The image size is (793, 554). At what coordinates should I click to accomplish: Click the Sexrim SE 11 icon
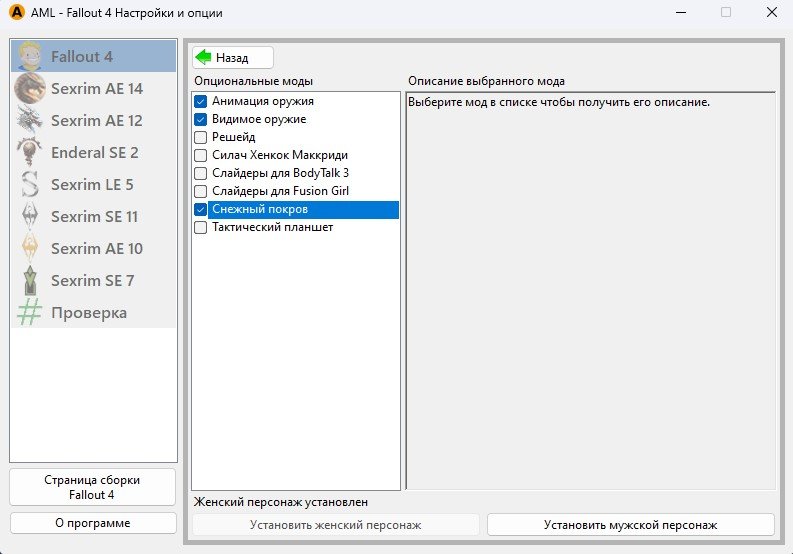pos(30,217)
